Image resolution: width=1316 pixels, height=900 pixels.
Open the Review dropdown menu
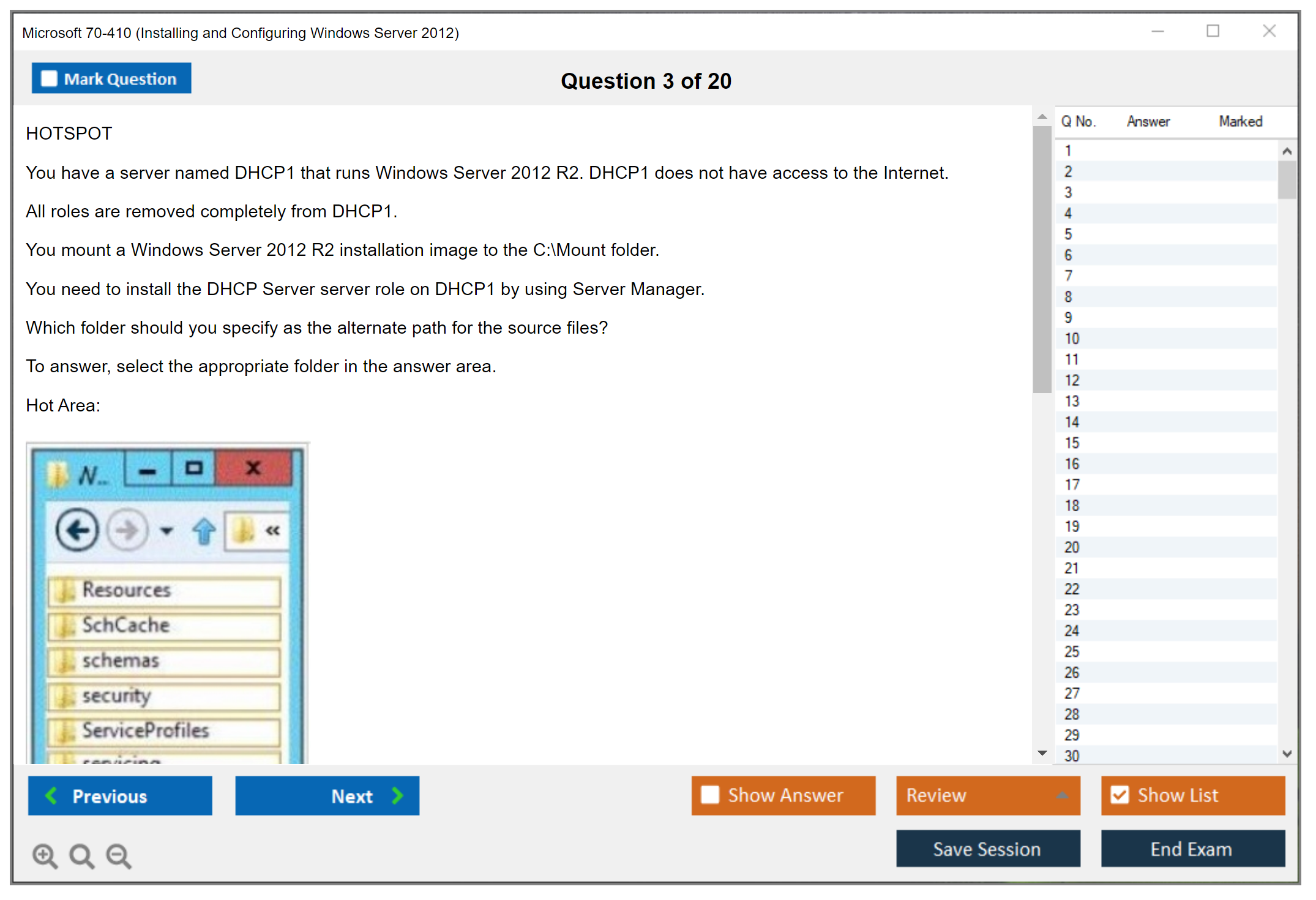pos(1062,795)
